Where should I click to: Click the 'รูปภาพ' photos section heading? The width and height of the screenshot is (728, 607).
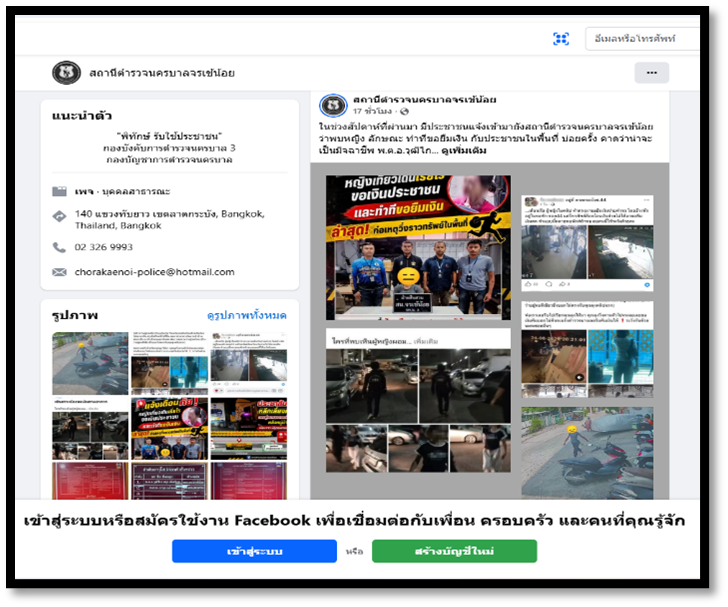pyautogui.click(x=75, y=315)
